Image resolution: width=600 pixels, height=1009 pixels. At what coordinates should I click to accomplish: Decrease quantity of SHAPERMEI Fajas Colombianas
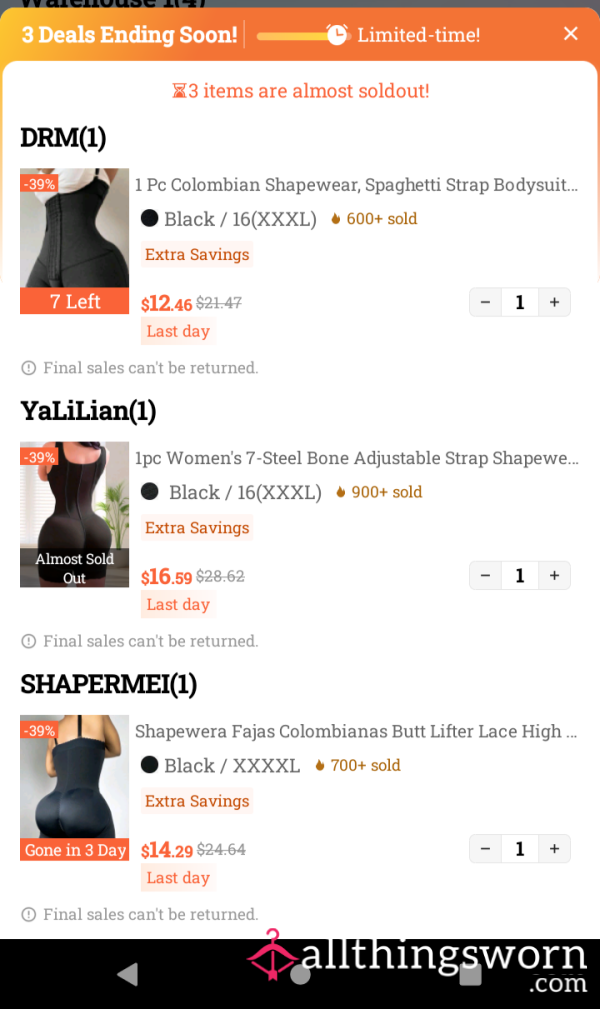click(485, 849)
